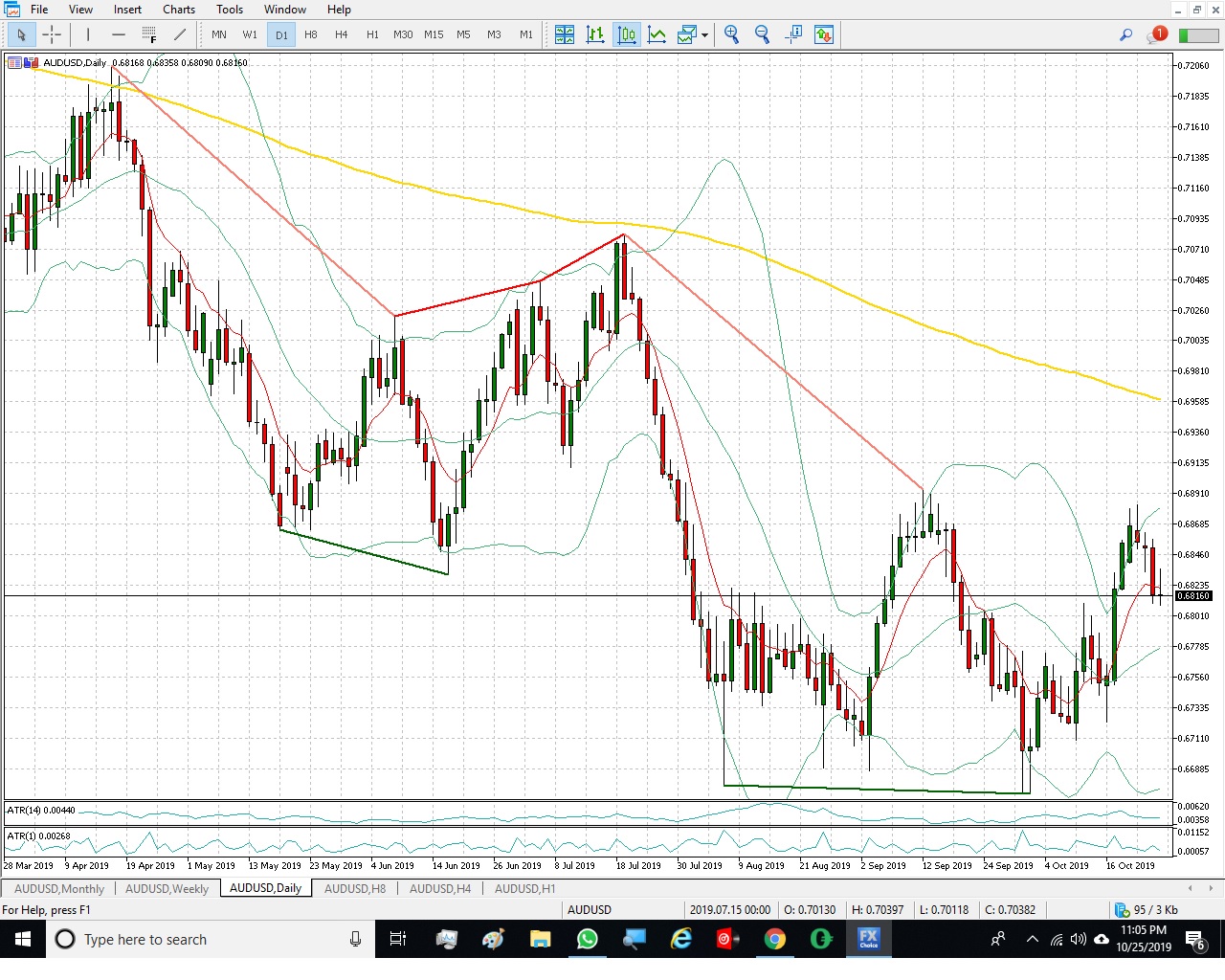Switch chart to line chart mode
Screen dimensions: 1225x980
(x=657, y=34)
